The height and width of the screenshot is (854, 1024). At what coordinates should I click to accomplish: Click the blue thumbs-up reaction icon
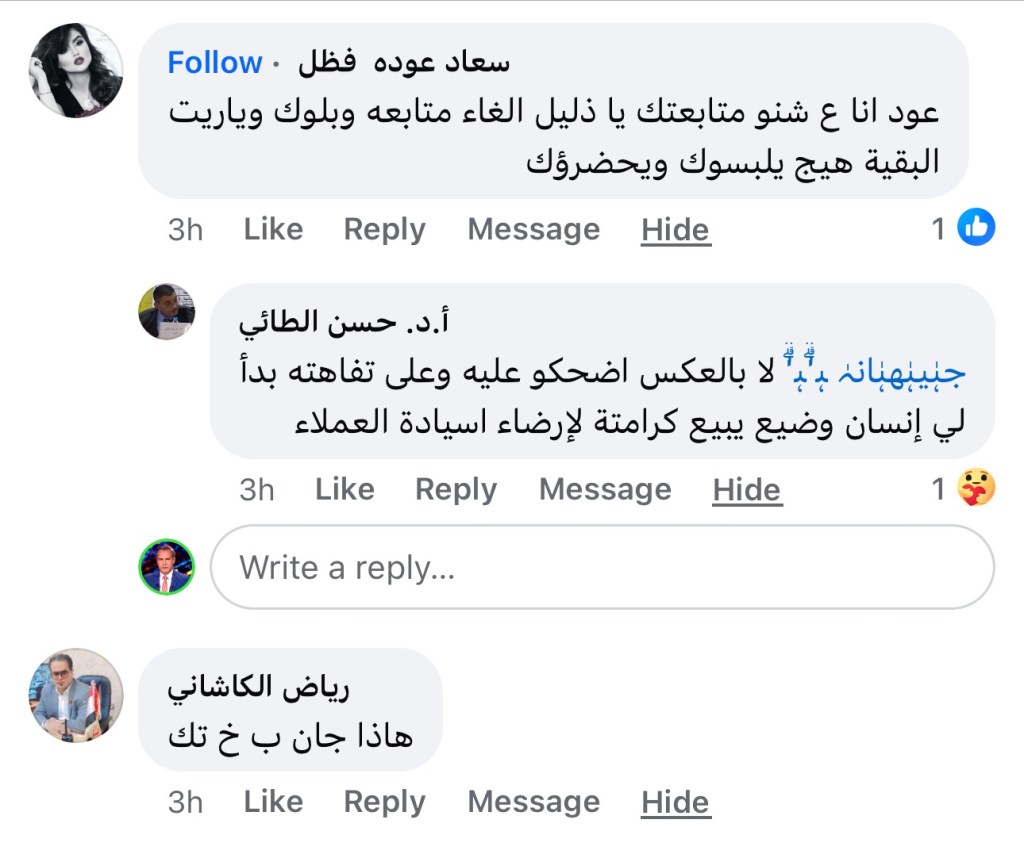click(976, 229)
